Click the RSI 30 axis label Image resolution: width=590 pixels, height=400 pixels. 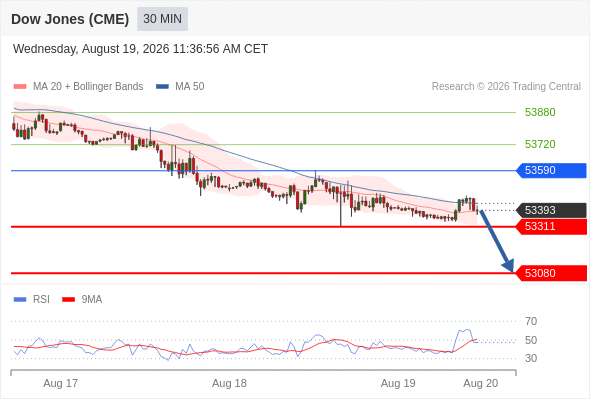[x=531, y=358]
